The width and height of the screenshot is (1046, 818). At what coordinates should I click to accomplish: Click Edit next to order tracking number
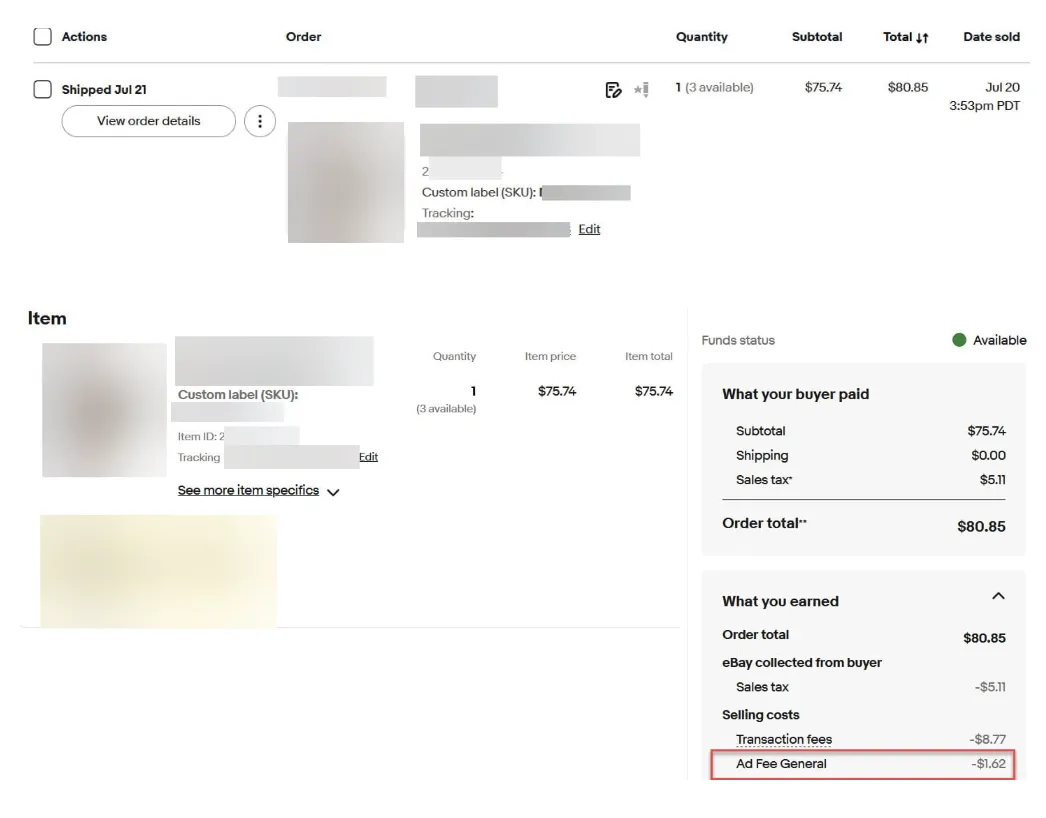pyautogui.click(x=589, y=229)
